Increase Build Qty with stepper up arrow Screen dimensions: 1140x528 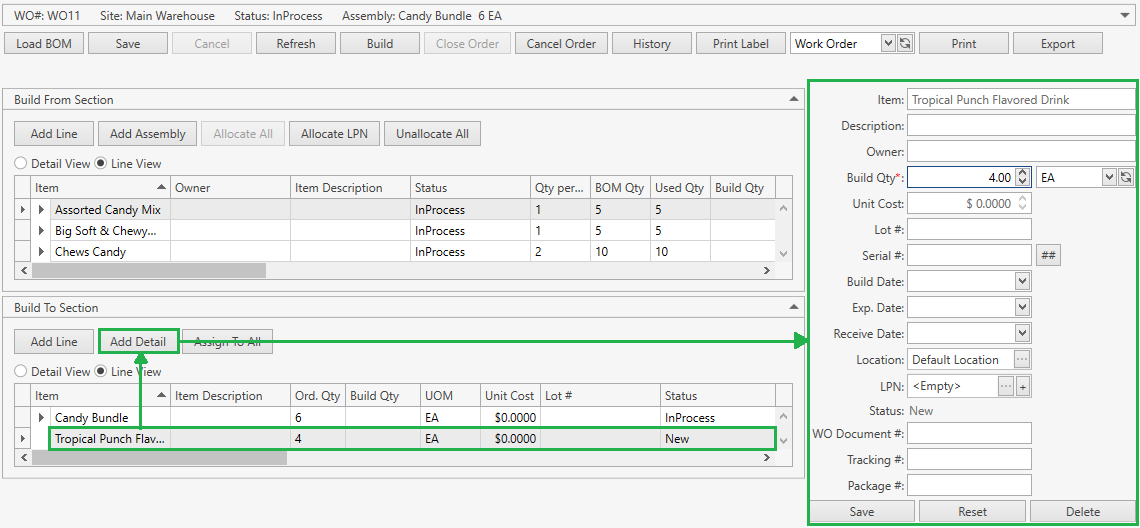pos(1022,172)
